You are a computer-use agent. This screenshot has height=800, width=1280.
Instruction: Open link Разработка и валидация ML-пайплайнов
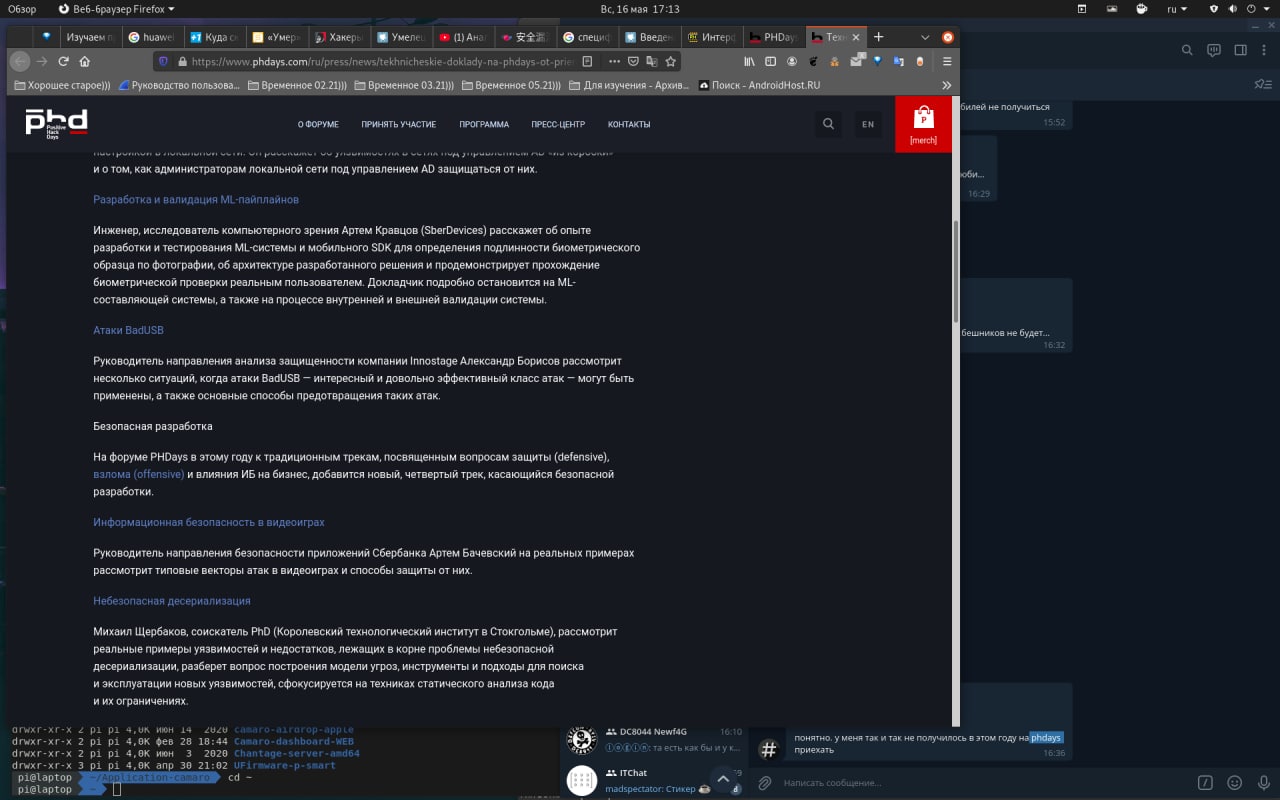196,200
